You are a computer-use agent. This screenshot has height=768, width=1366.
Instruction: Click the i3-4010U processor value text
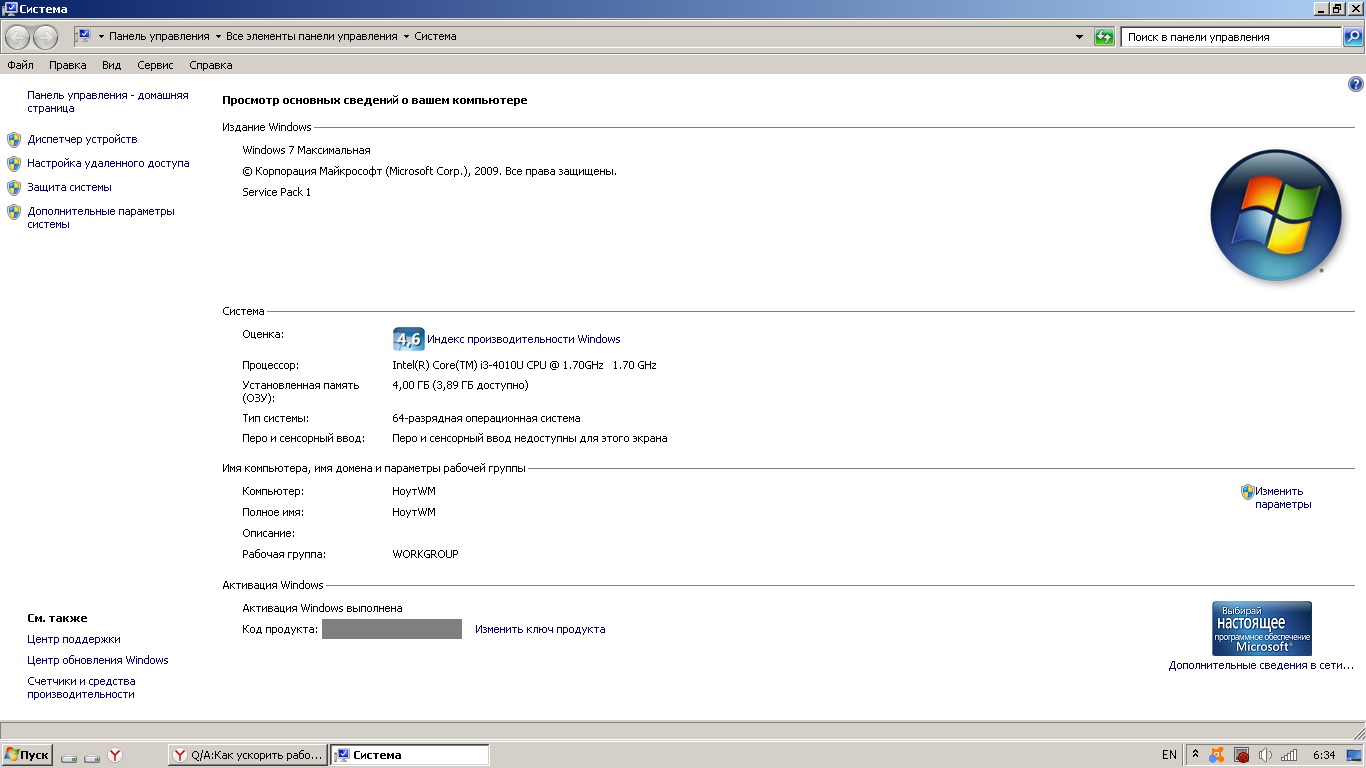(x=524, y=365)
